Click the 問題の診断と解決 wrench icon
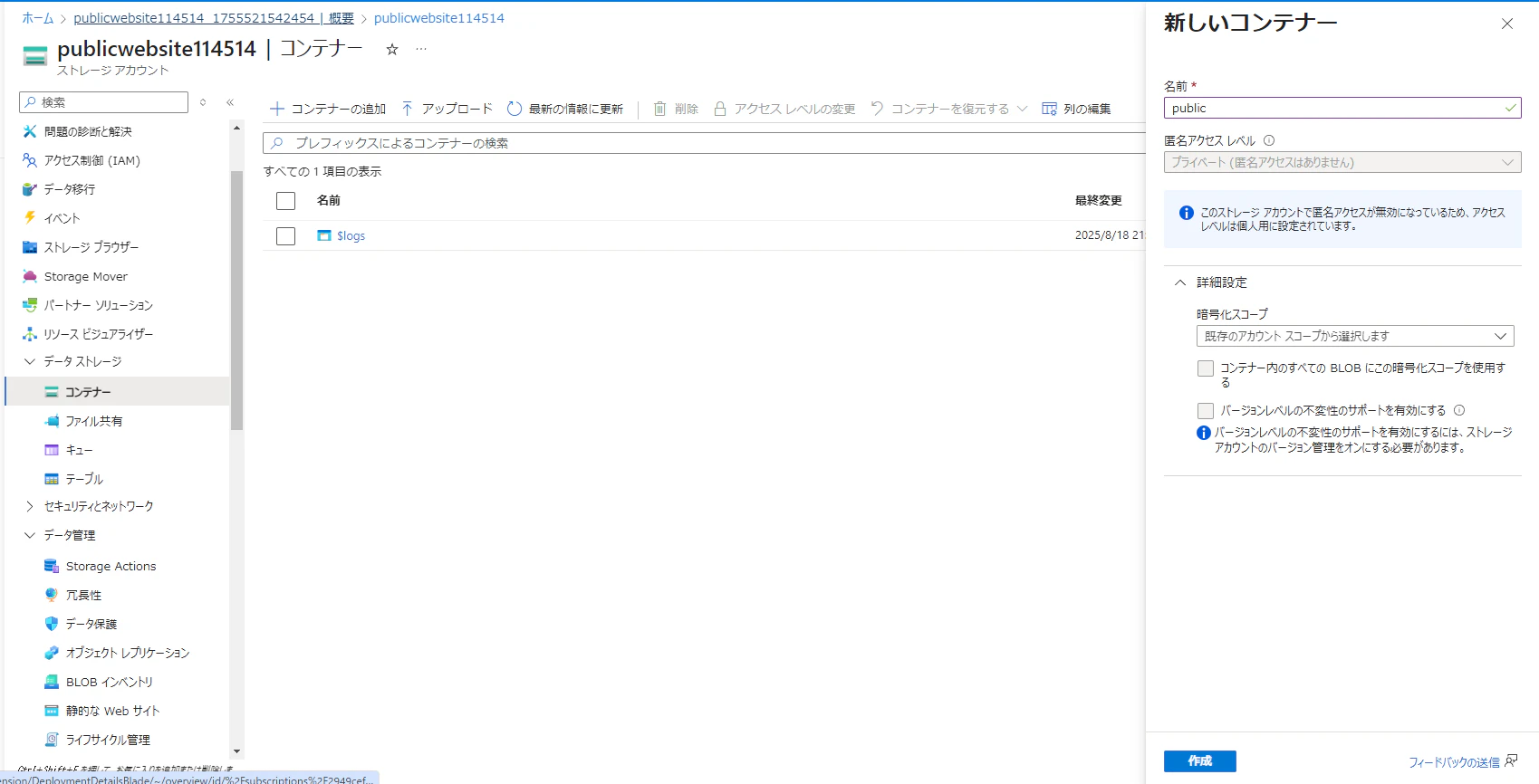This screenshot has width=1539, height=784. [x=30, y=131]
